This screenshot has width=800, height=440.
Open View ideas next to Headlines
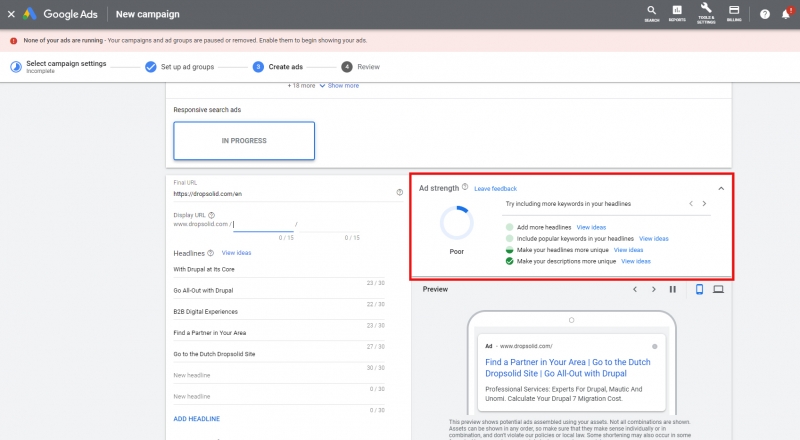click(x=236, y=253)
